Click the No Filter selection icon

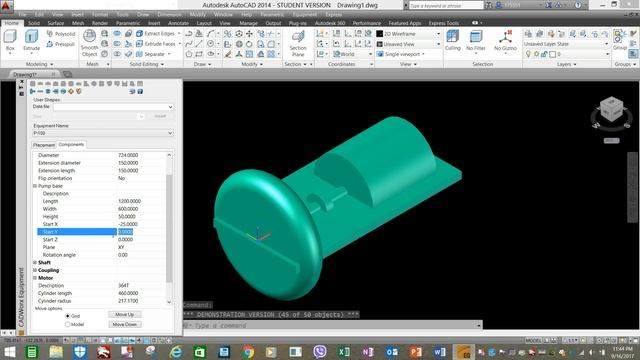tap(476, 41)
